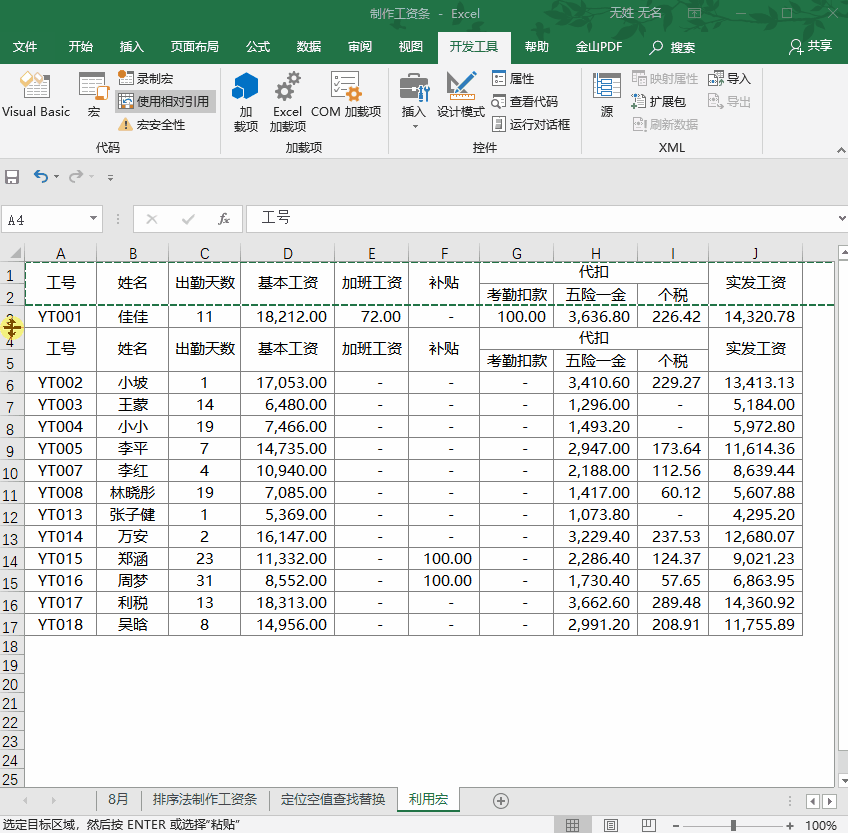Toggle 设计模式 design mode
Image resolution: width=848 pixels, height=833 pixels.
[461, 95]
